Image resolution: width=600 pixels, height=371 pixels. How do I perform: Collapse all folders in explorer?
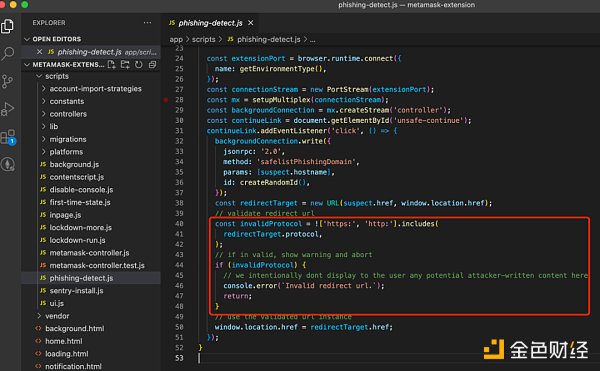[152, 65]
